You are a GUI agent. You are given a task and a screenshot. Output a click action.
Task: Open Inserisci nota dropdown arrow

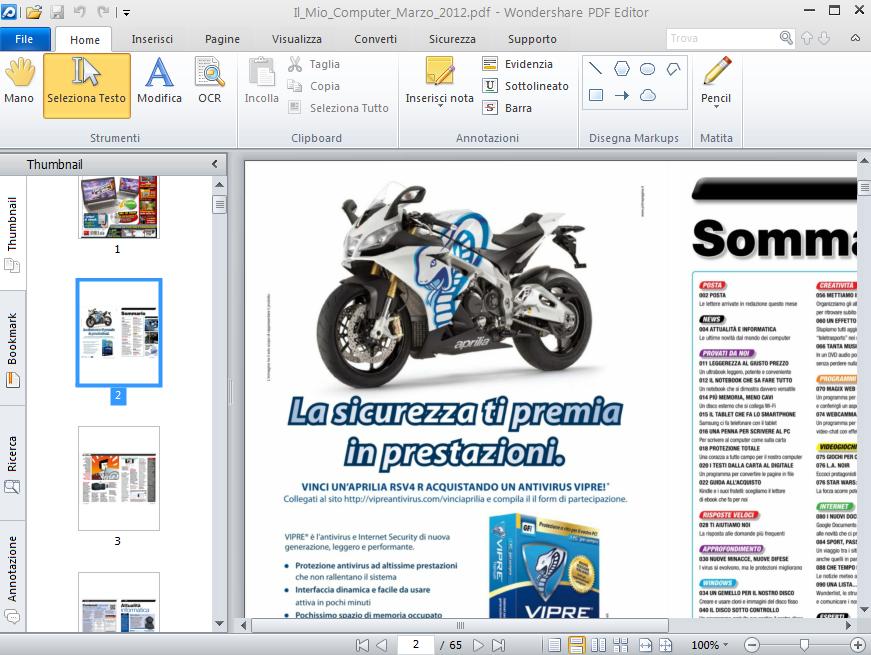click(x=440, y=106)
